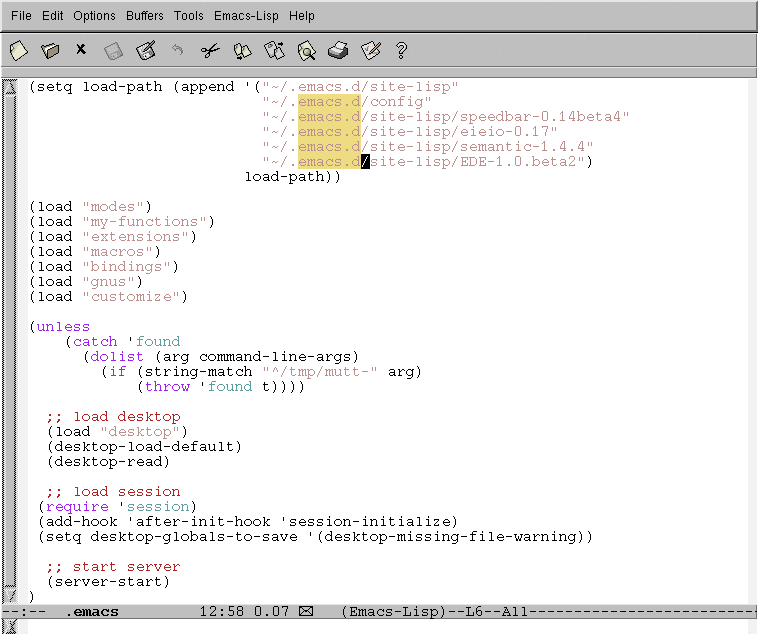758x635 pixels.
Task: Click the (setq load-path text on first line
Action: point(96,87)
